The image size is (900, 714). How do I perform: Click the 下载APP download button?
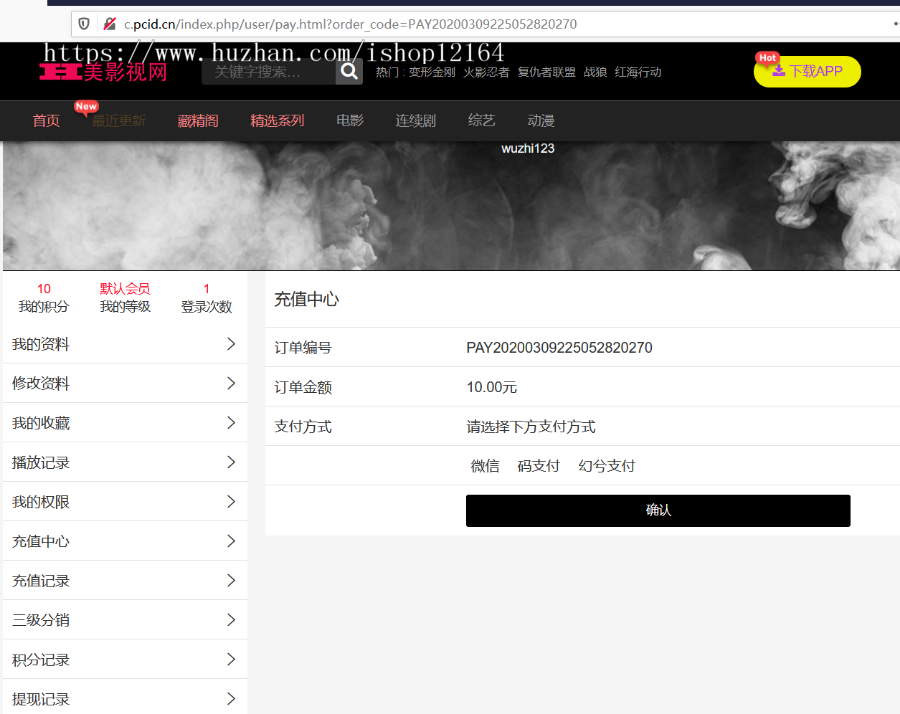click(x=807, y=71)
